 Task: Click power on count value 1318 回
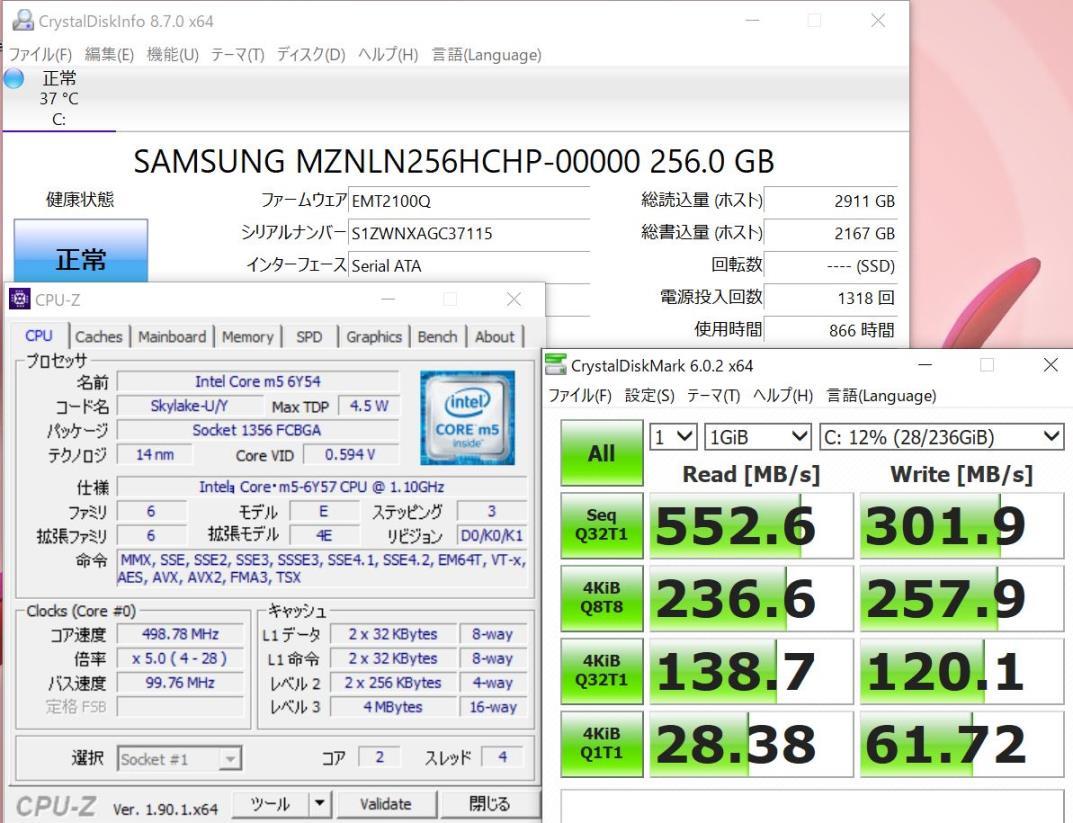click(830, 298)
